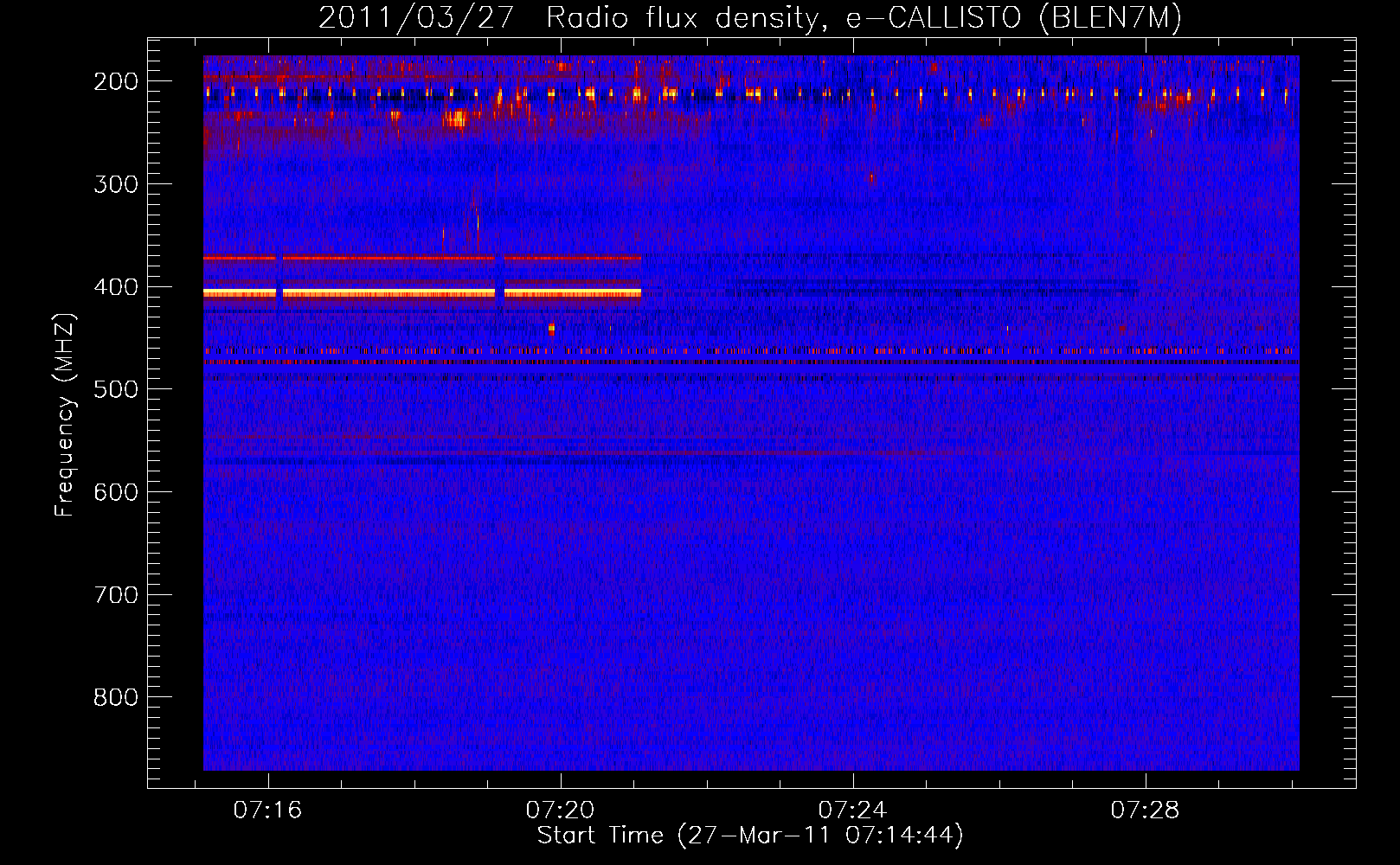Click the 400 frequency tick label
This screenshot has height=865, width=1400.
pos(116,287)
